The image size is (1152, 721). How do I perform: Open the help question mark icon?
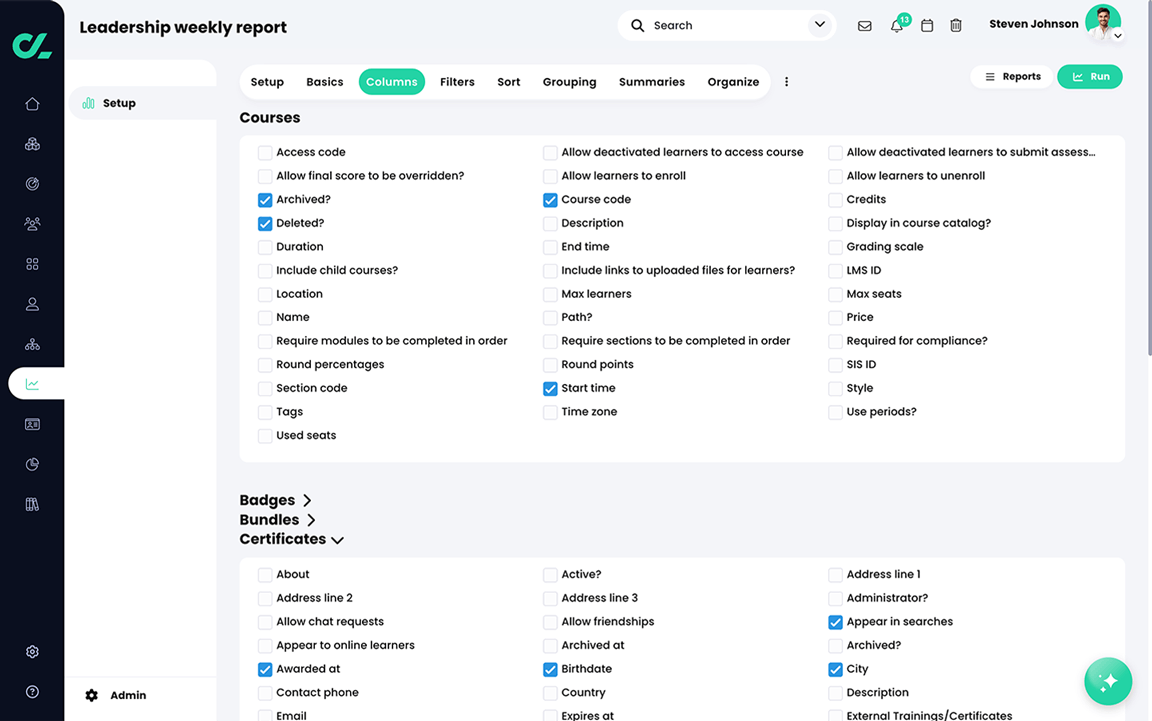click(x=32, y=692)
